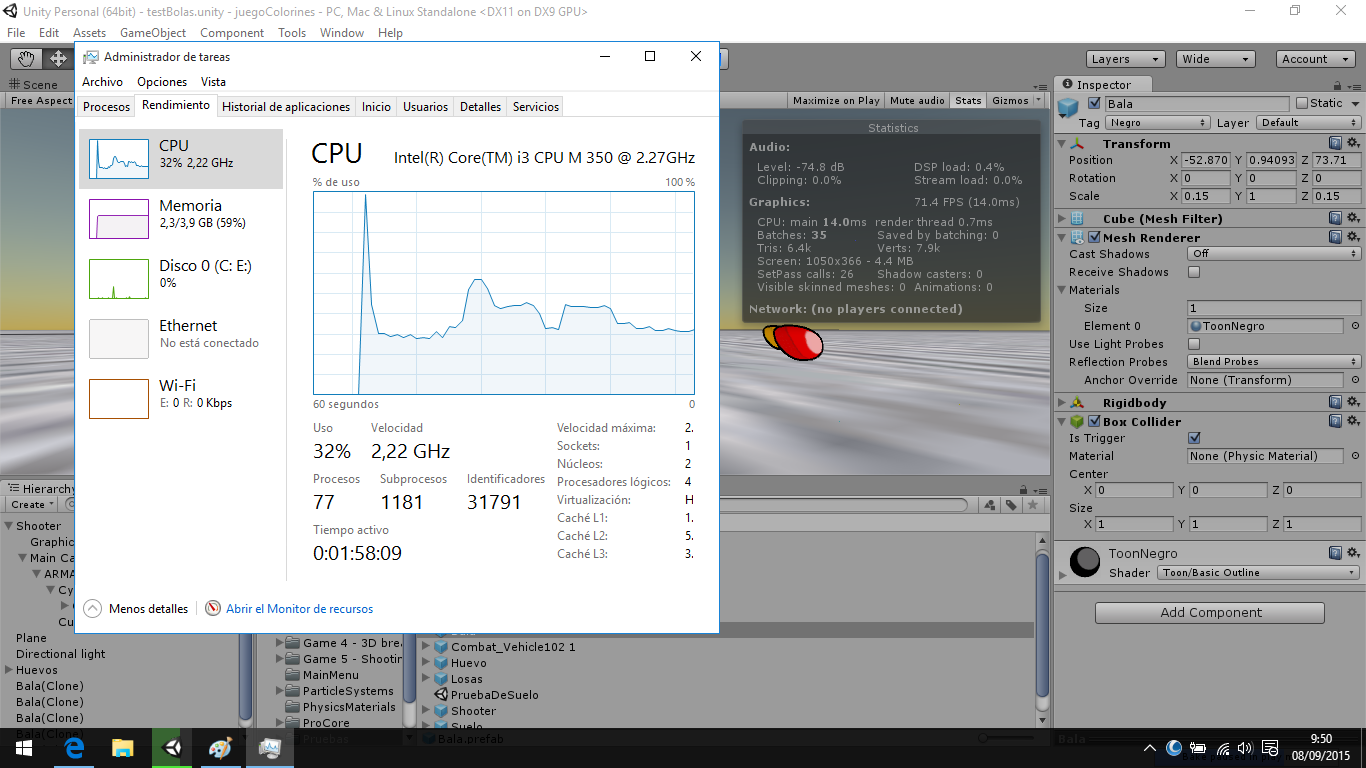Screen dimensions: 1366x768
Task: Open Box Collider gear settings menu
Action: [x=1353, y=421]
